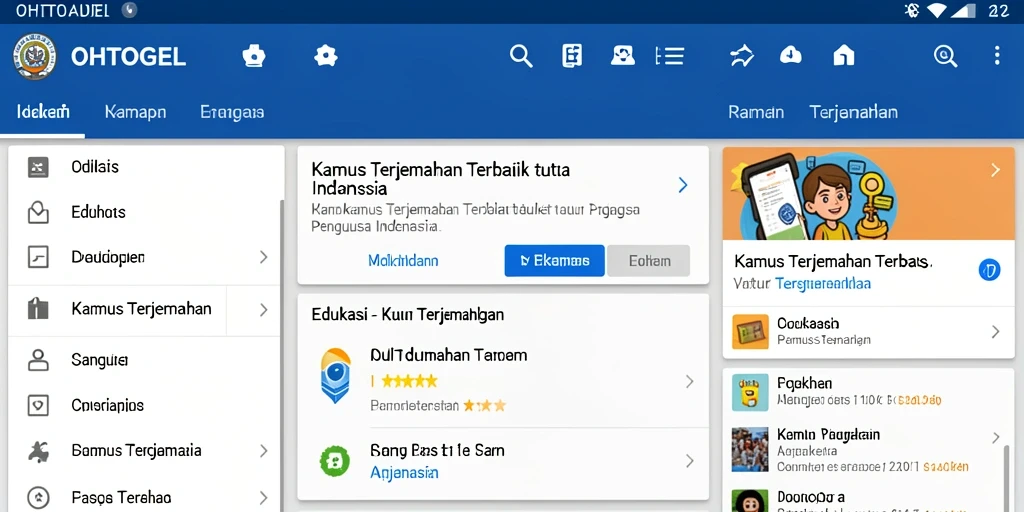
Task: Click the cloud download icon
Action: coord(791,56)
